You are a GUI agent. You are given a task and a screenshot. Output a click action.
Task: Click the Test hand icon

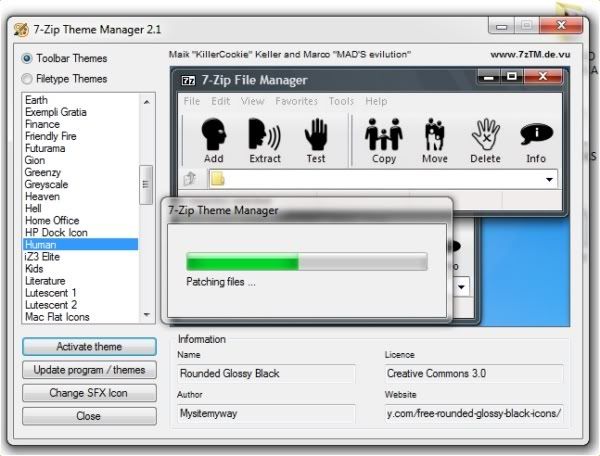(316, 134)
